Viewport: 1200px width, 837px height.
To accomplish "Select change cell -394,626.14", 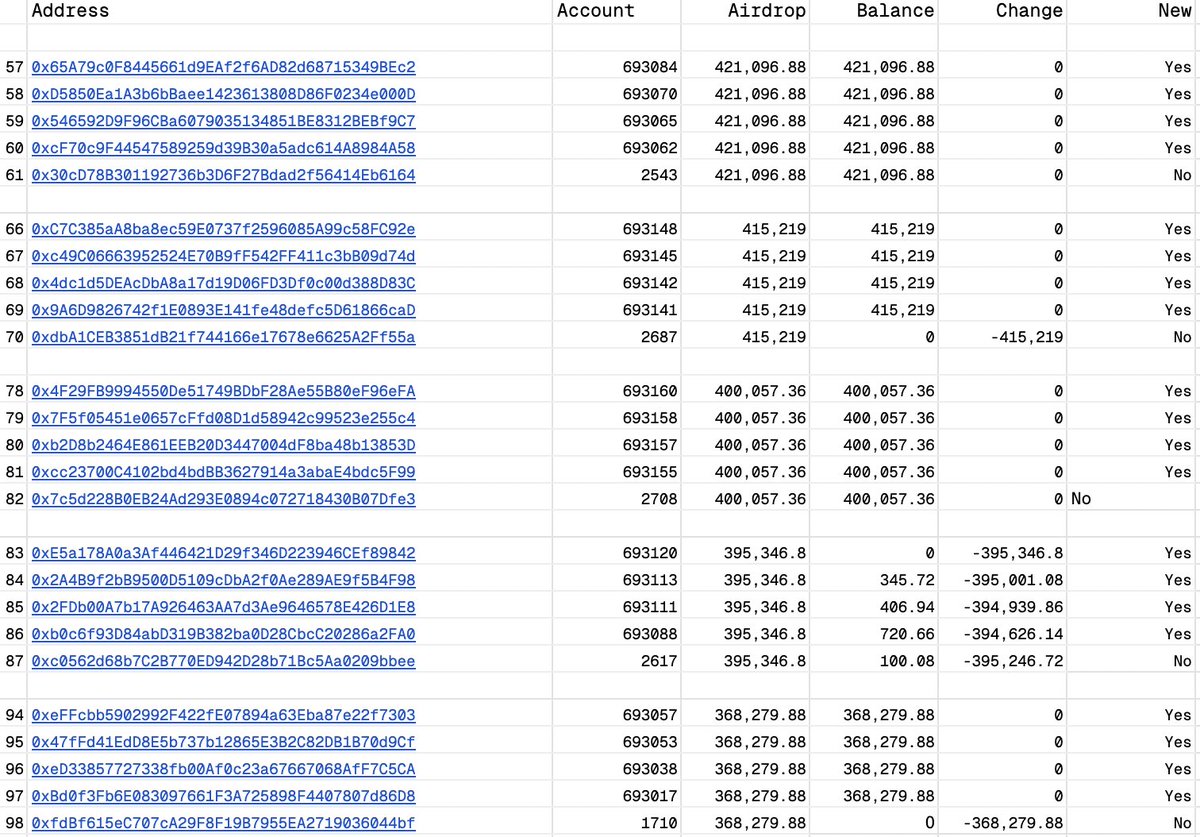I will pos(1012,634).
